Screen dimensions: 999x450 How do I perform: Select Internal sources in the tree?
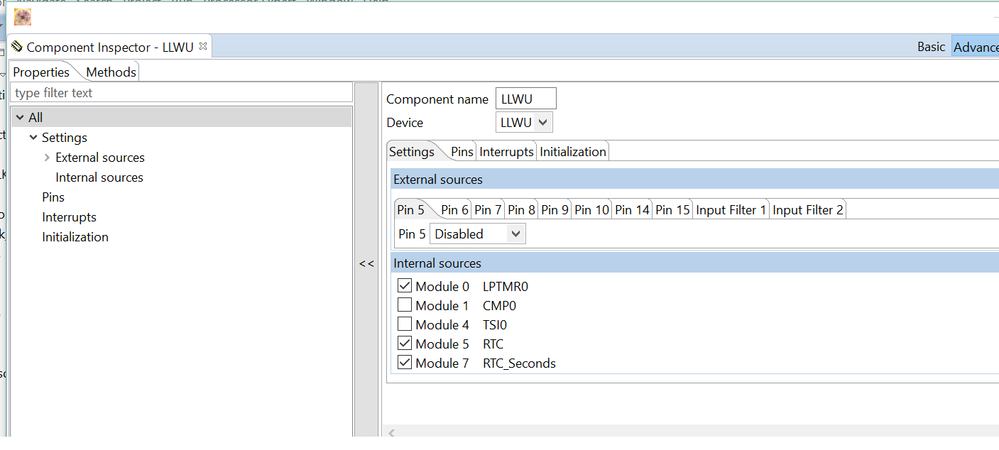click(99, 178)
